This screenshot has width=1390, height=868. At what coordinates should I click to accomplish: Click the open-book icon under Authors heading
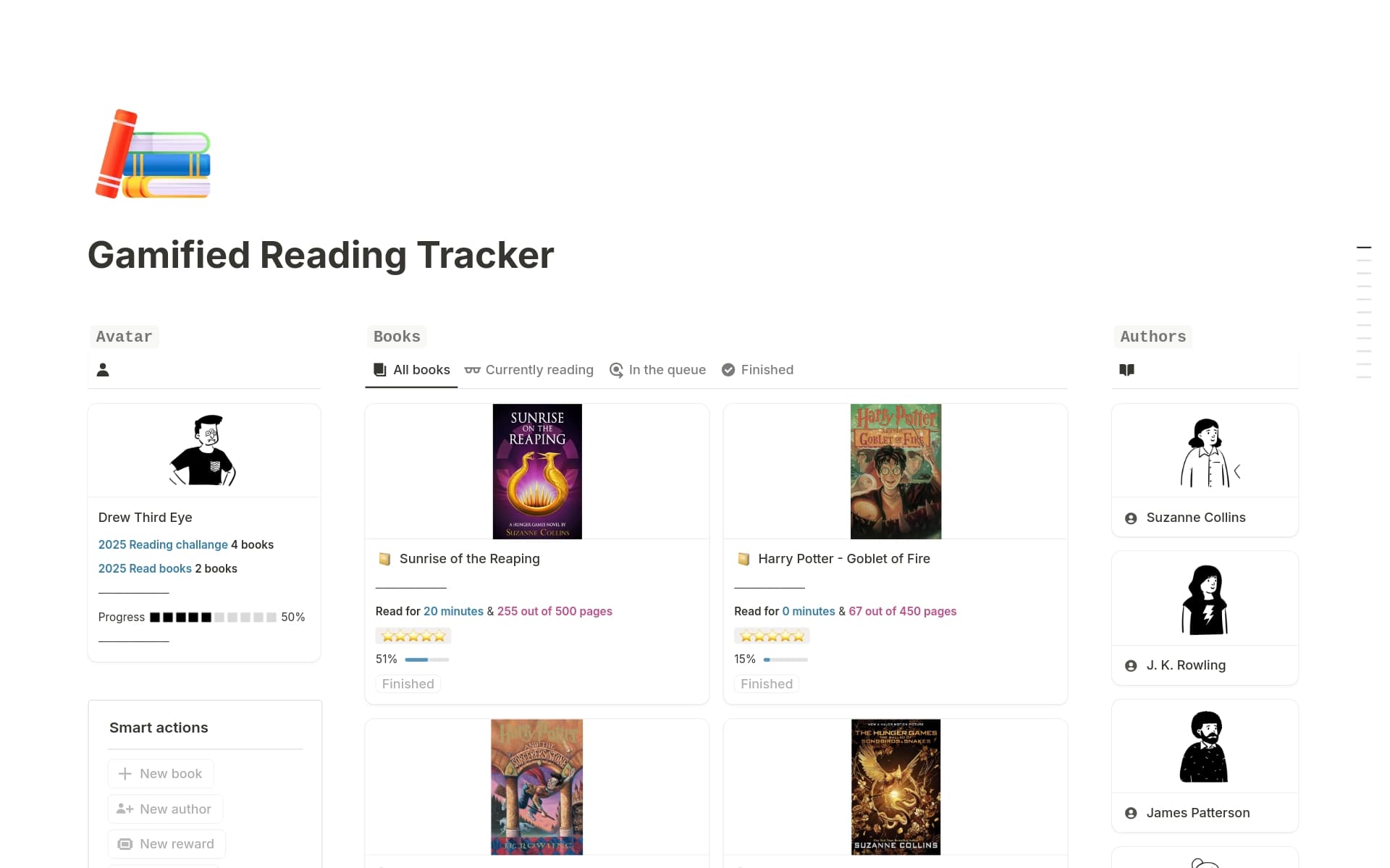1127,370
